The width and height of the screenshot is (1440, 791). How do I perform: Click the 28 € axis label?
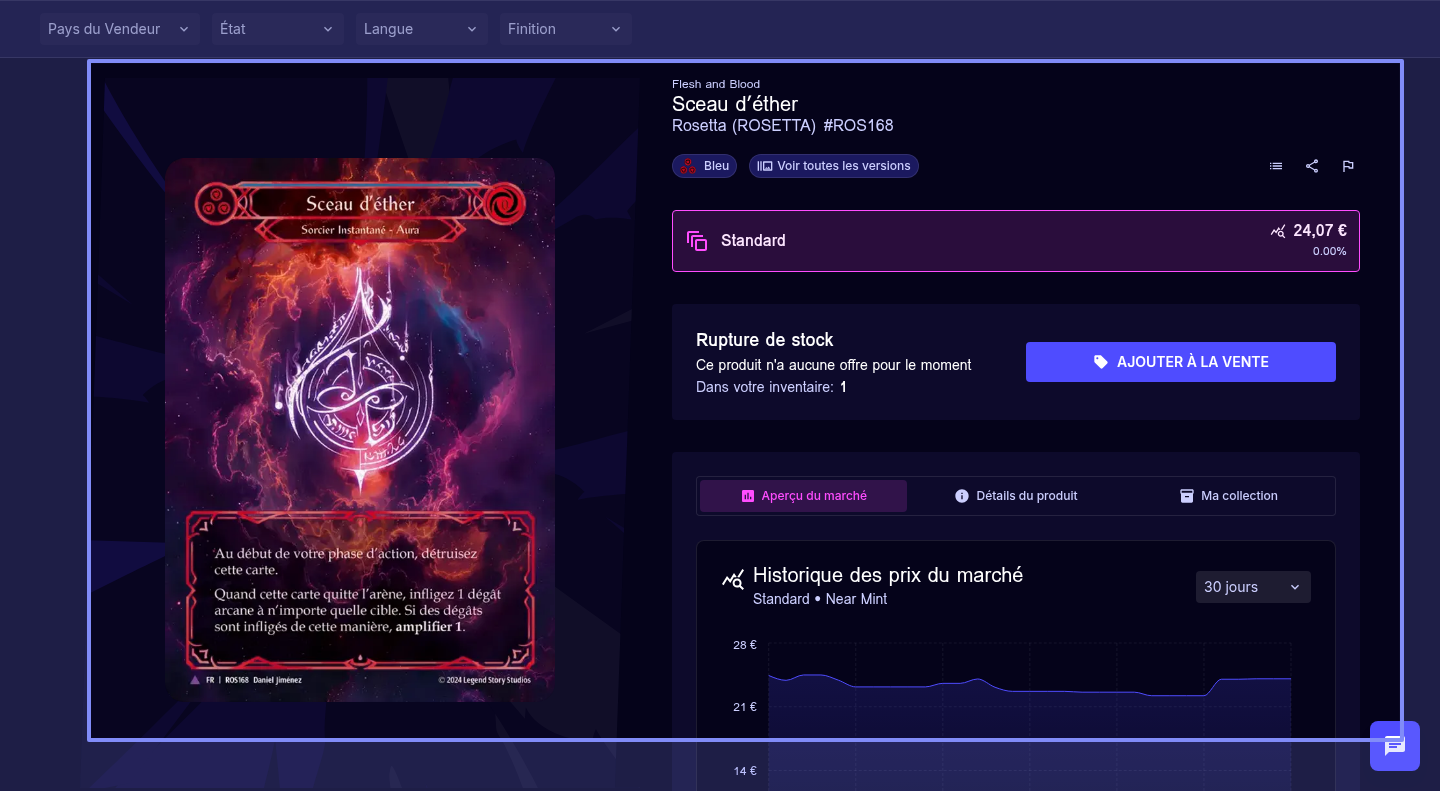tap(745, 645)
